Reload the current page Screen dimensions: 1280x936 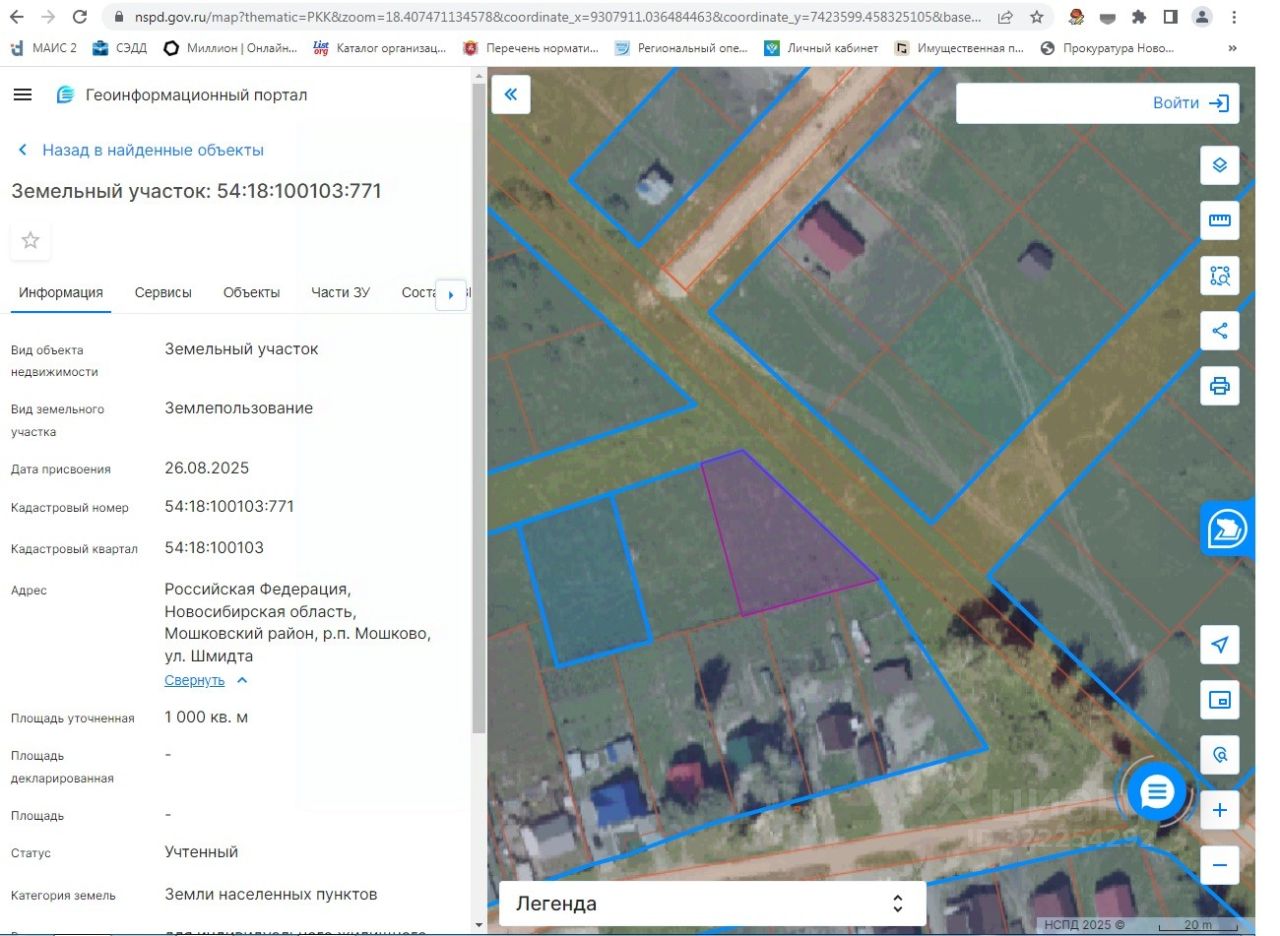click(x=80, y=17)
